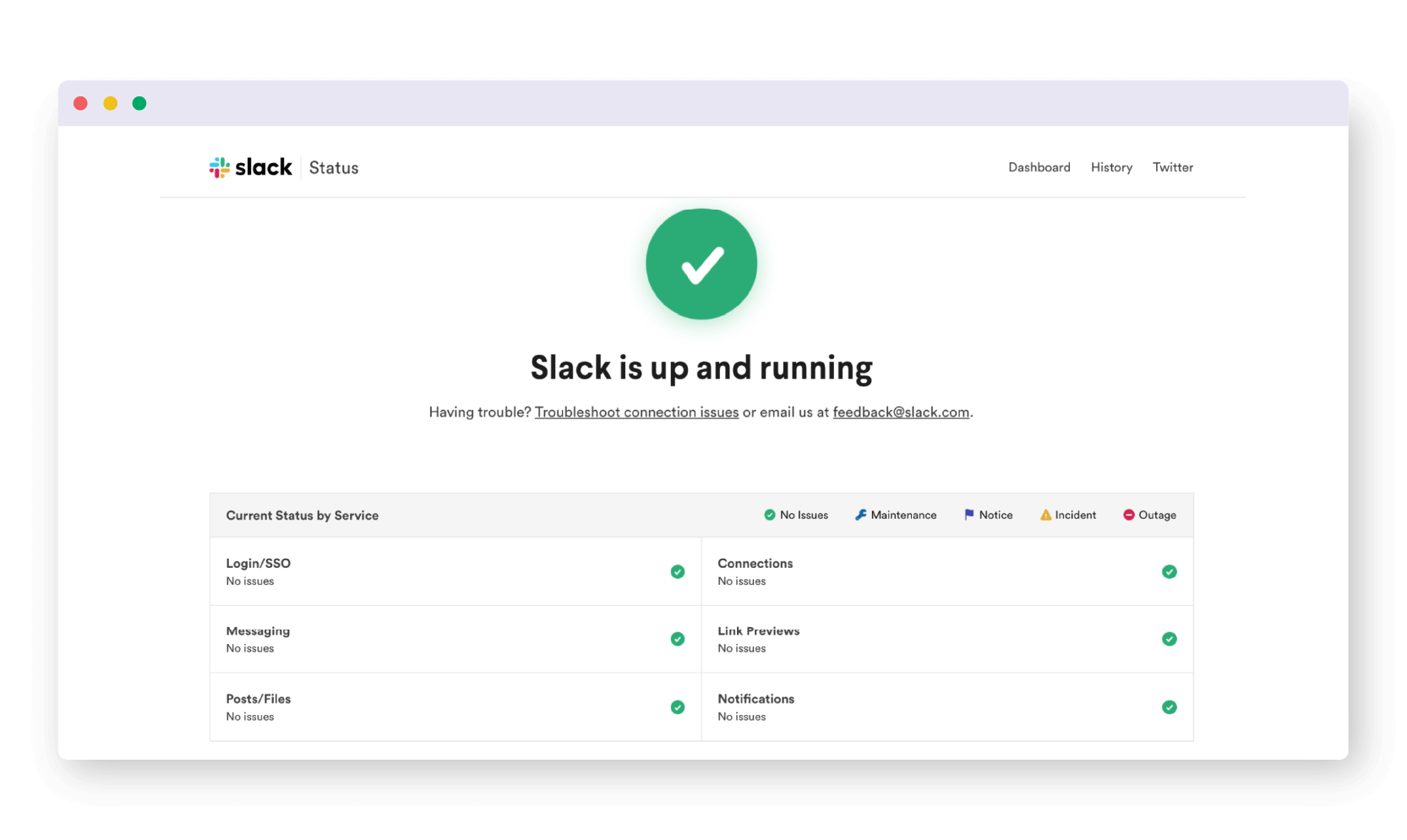Click the large green checkmark status icon
Viewport: 1407px width, 840px height.
tap(701, 264)
